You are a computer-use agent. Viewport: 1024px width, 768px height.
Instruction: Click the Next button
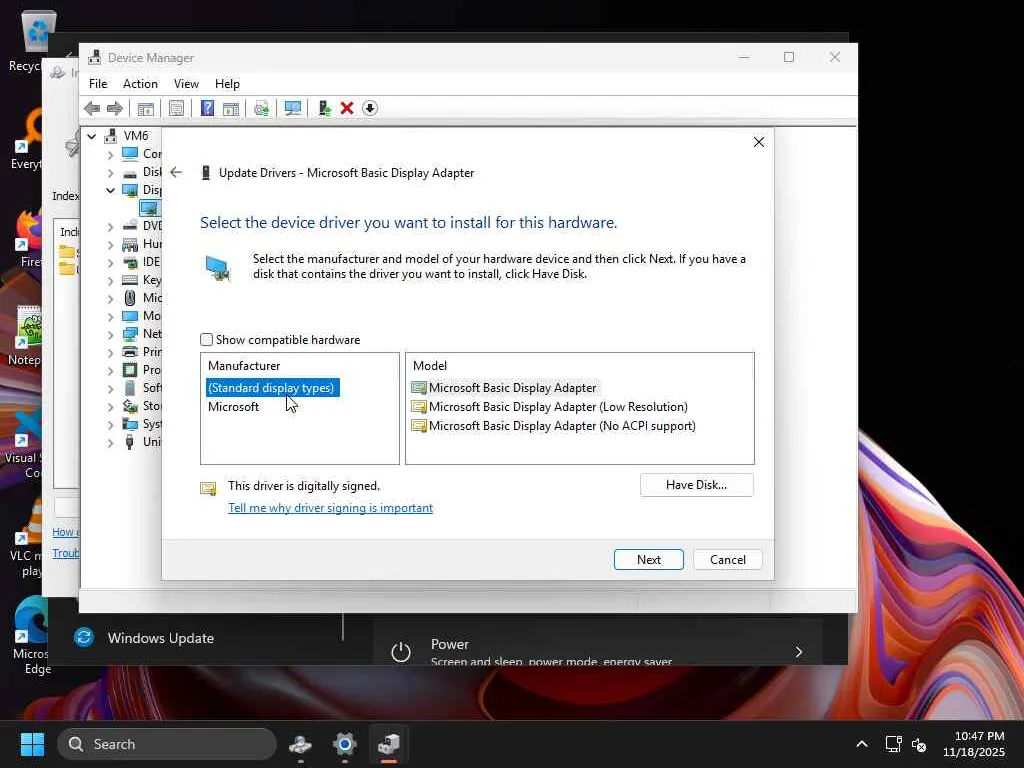[648, 560]
